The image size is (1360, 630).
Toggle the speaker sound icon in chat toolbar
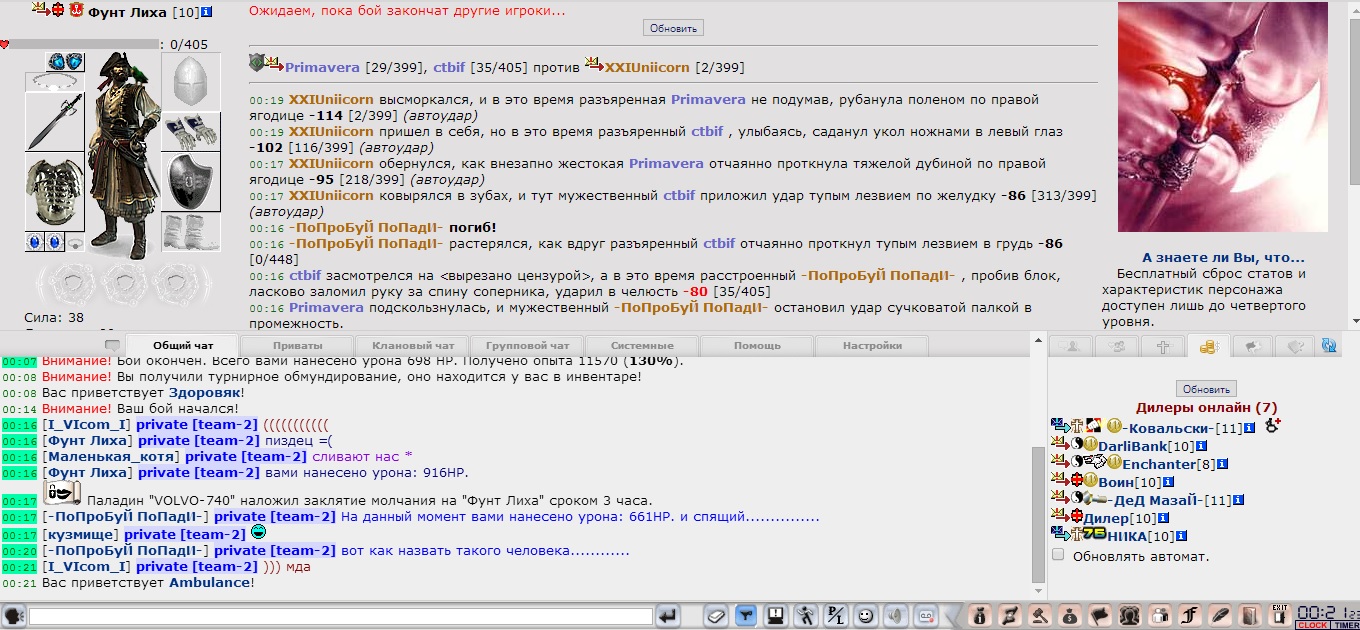[x=896, y=616]
